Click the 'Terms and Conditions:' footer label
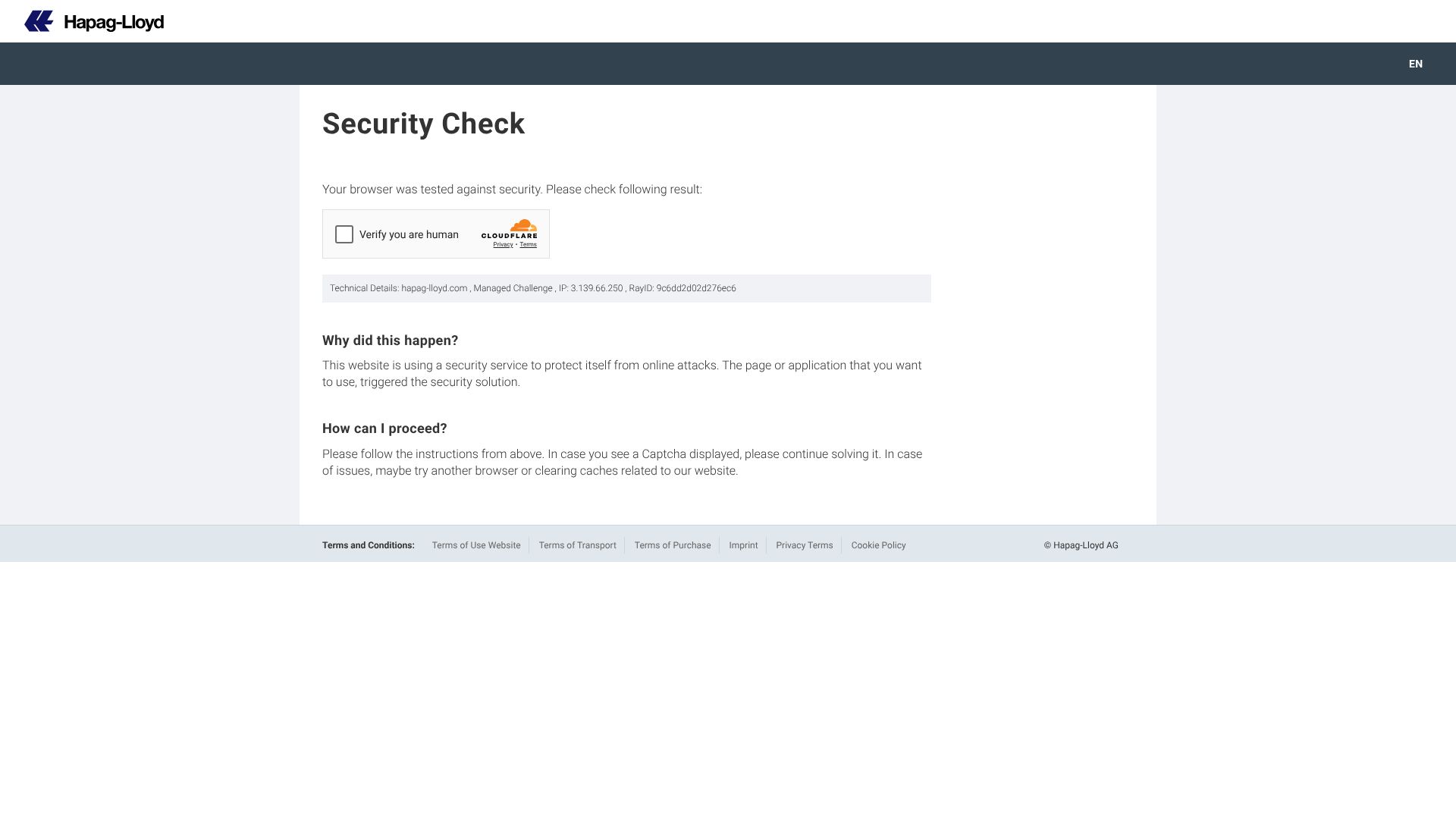 368,545
